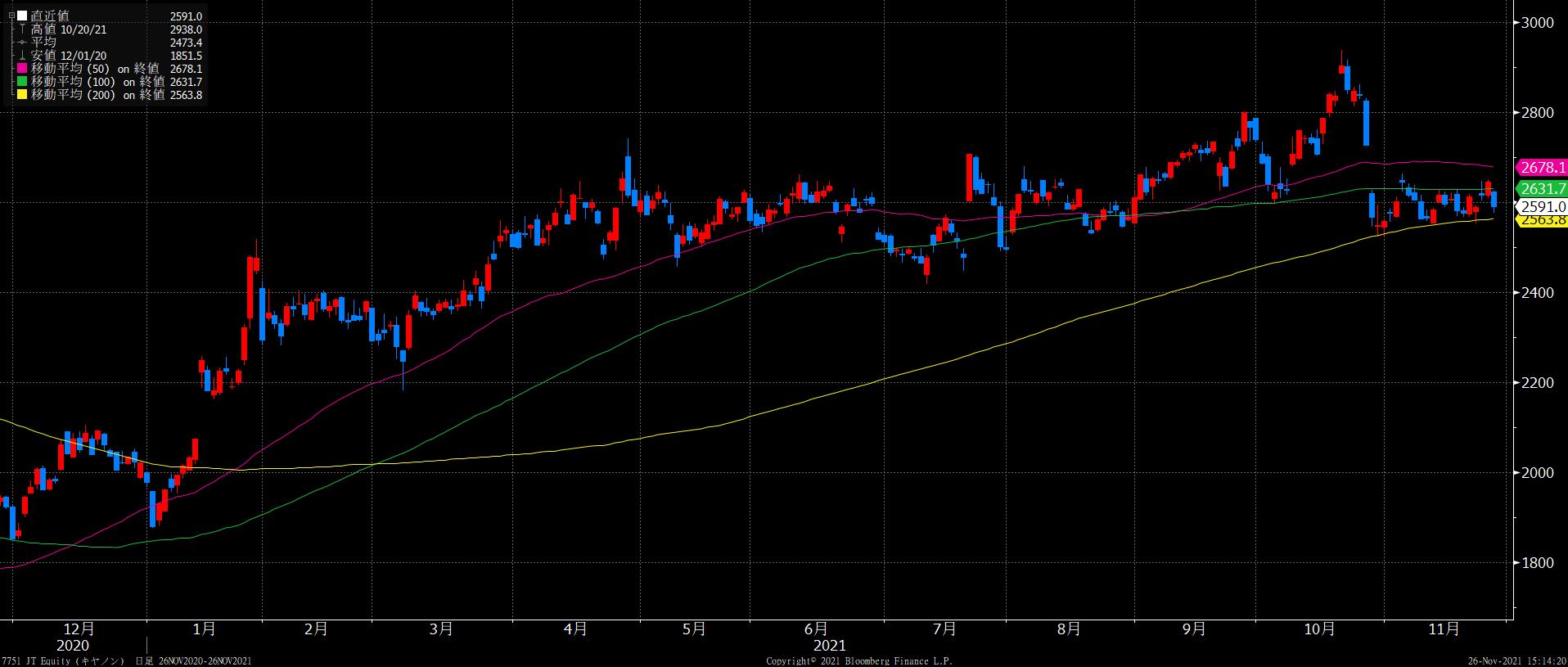
Task: Select the green 2631.7 price tag
Action: (x=1542, y=190)
